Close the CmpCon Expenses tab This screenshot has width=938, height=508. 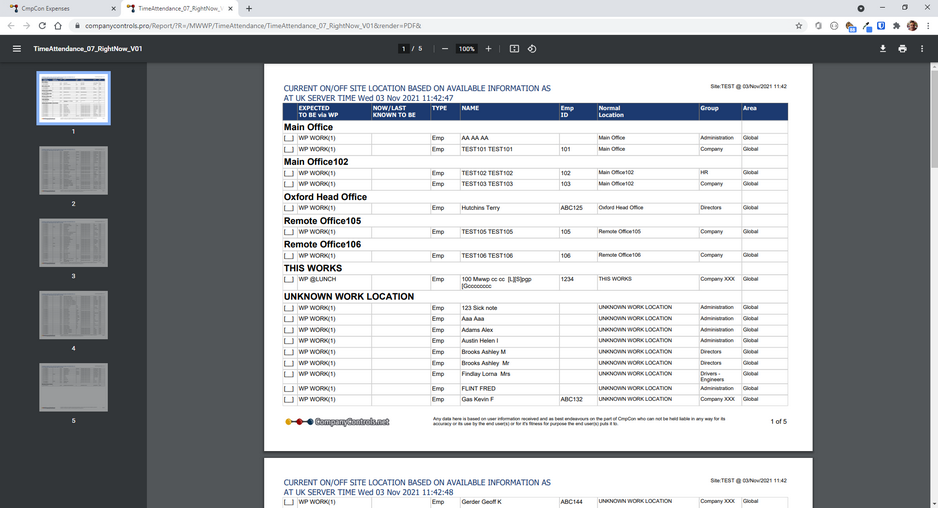[x=114, y=8]
